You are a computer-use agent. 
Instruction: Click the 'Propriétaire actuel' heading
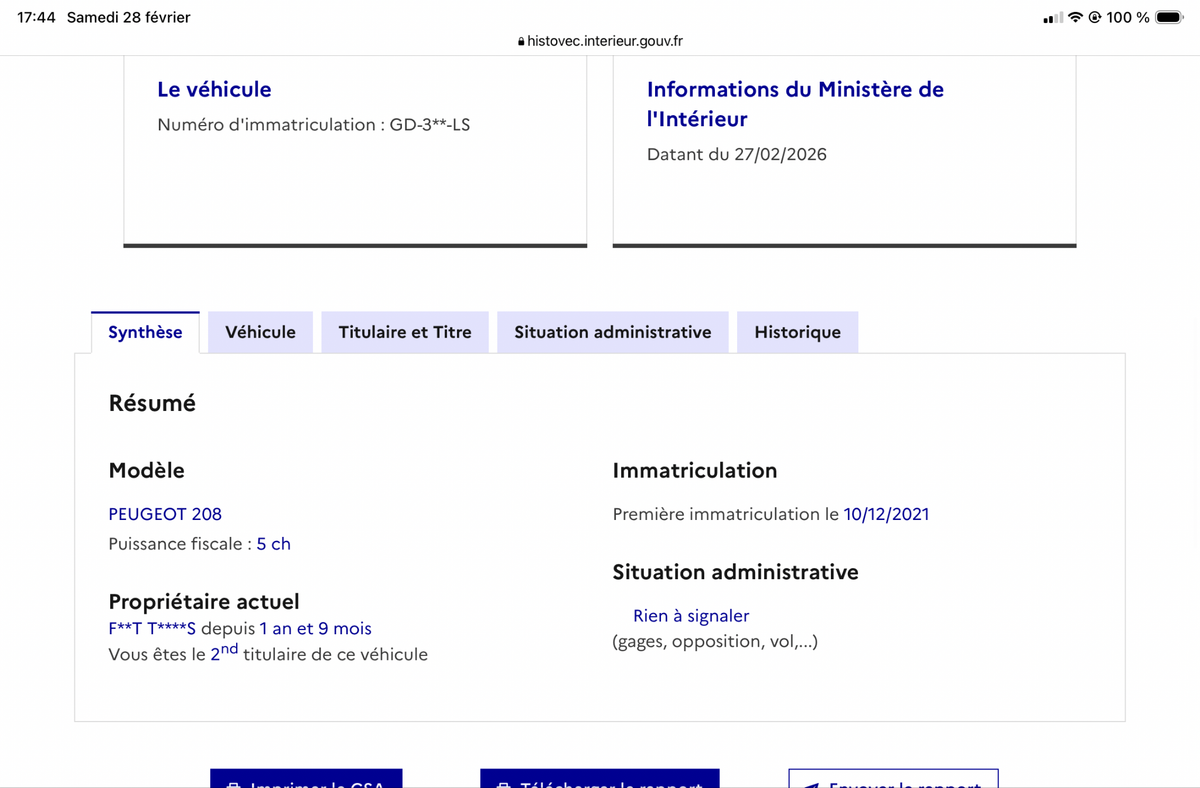click(204, 602)
